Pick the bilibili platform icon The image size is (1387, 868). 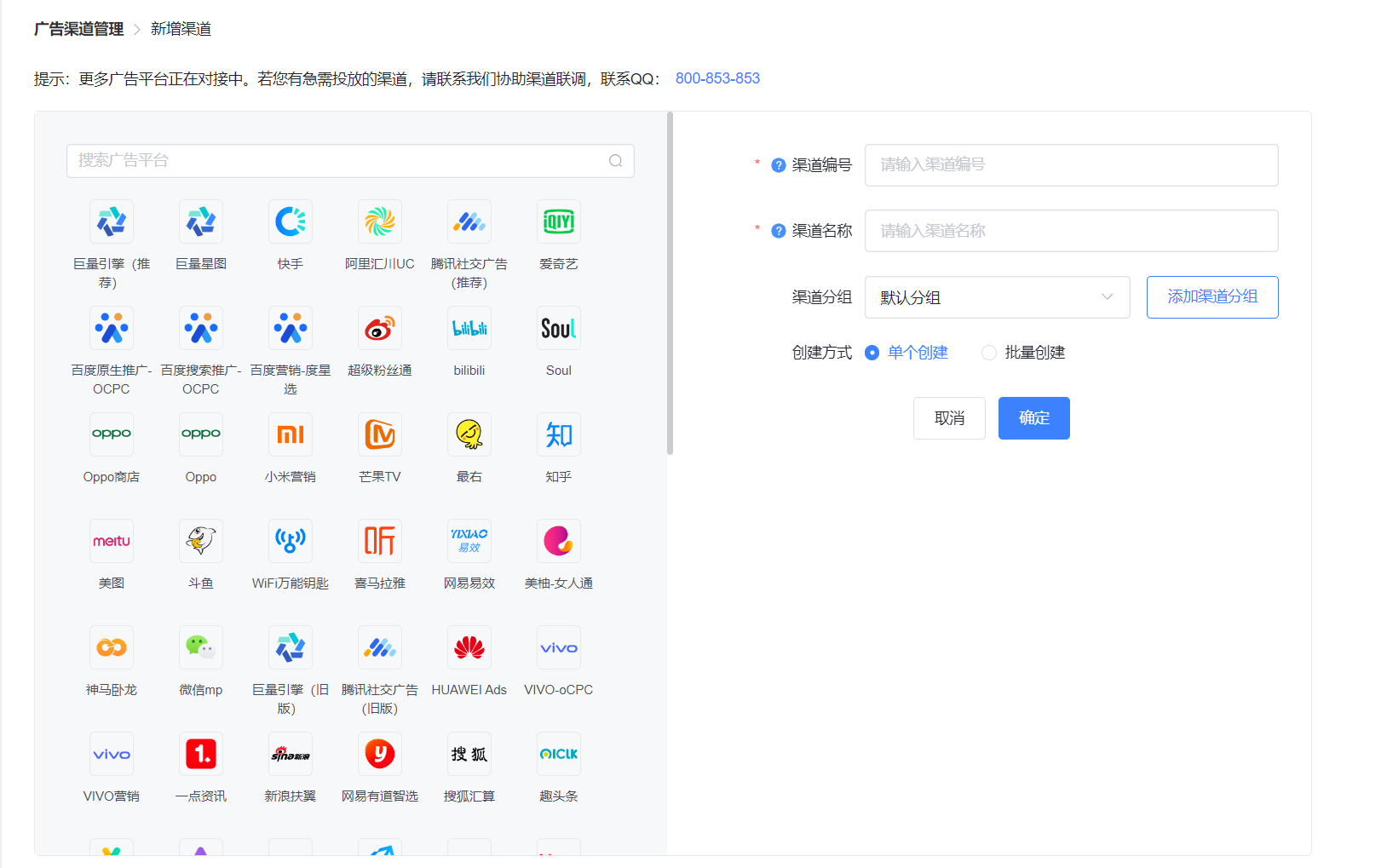coord(469,328)
